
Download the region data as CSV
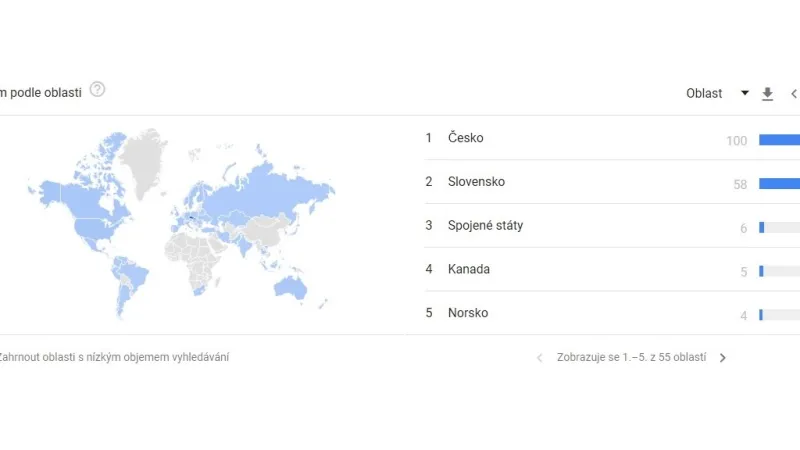click(x=768, y=94)
